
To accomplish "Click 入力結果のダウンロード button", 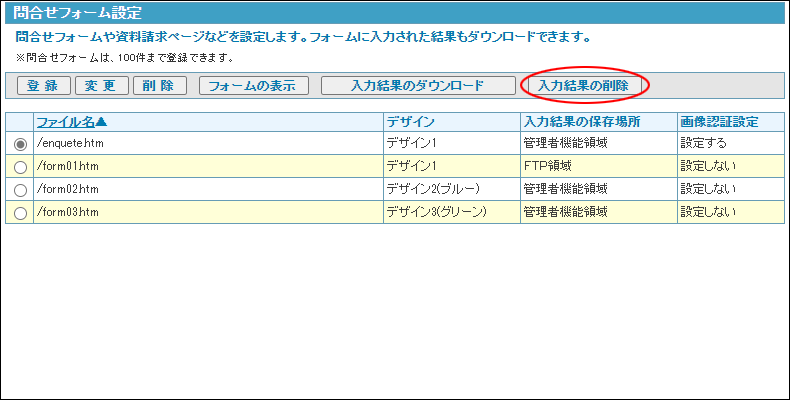I will 417,86.
